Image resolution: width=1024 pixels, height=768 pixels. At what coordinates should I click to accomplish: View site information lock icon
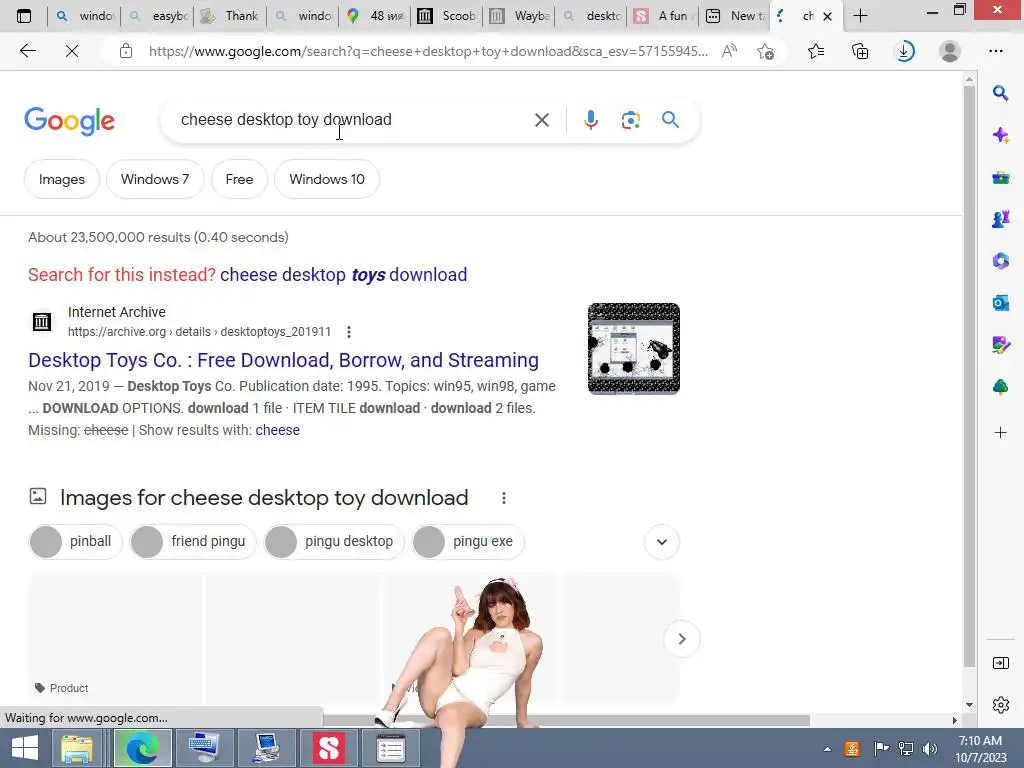(x=126, y=52)
